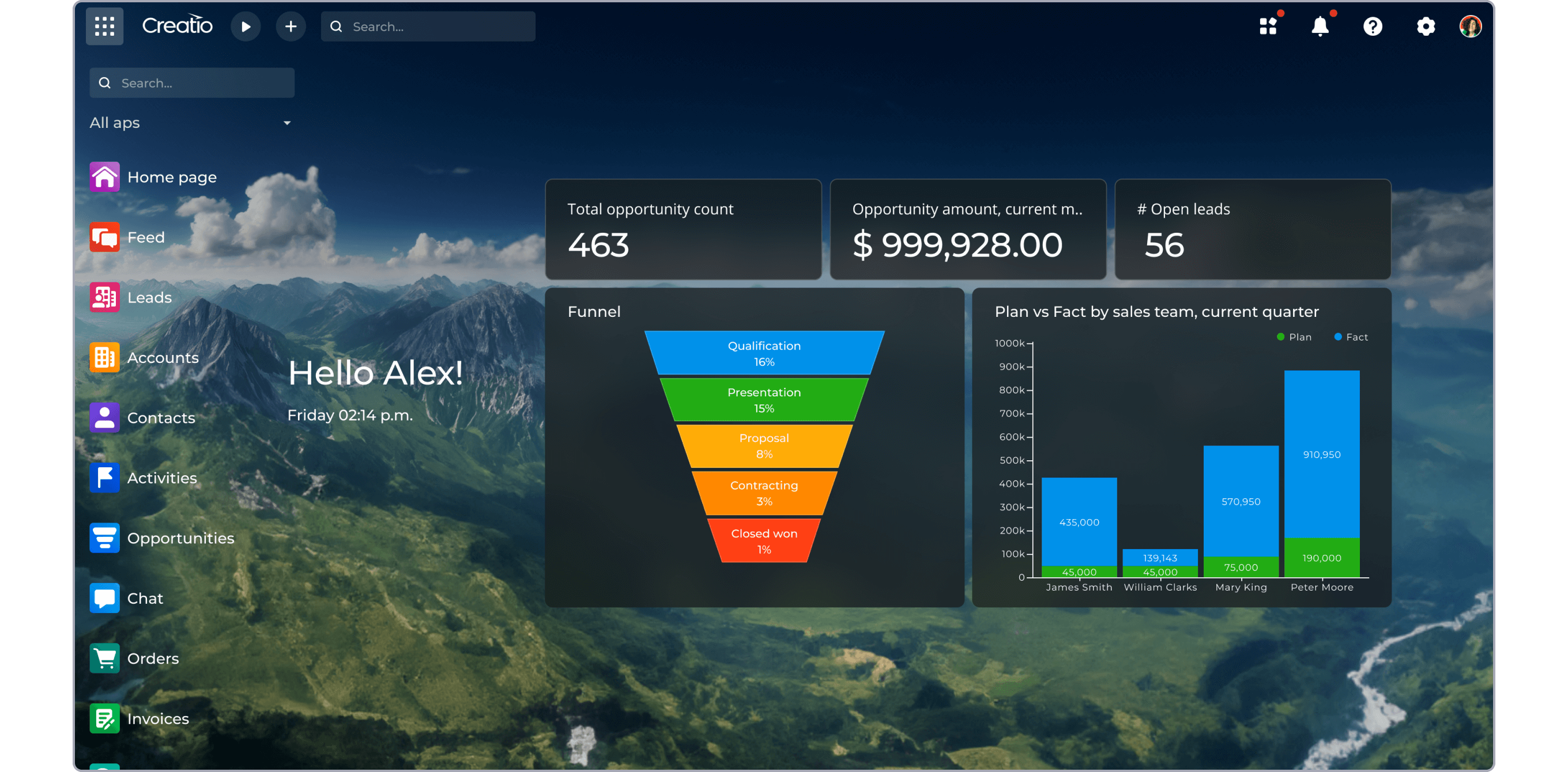Open the Leads module

[x=149, y=297]
